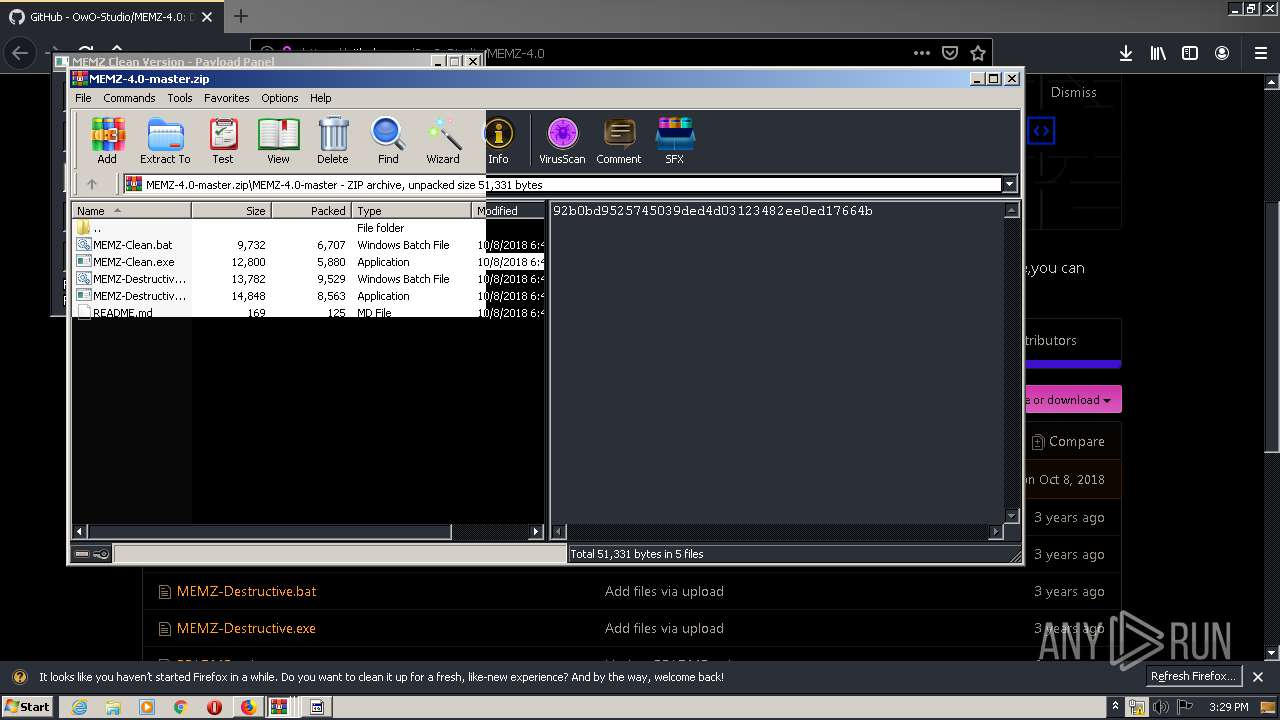Sort by the Packed column header
This screenshot has height=720, width=1280.
coord(311,210)
